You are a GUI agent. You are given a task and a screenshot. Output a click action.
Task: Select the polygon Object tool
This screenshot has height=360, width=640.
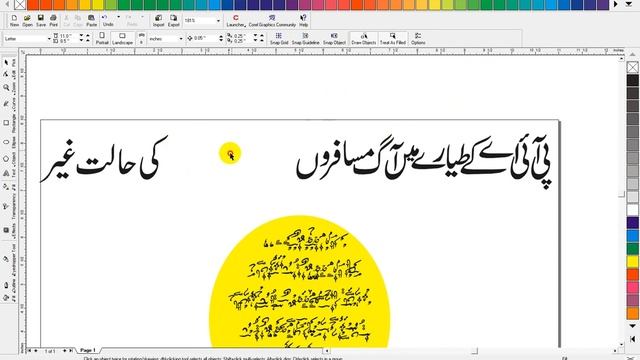(x=6, y=159)
